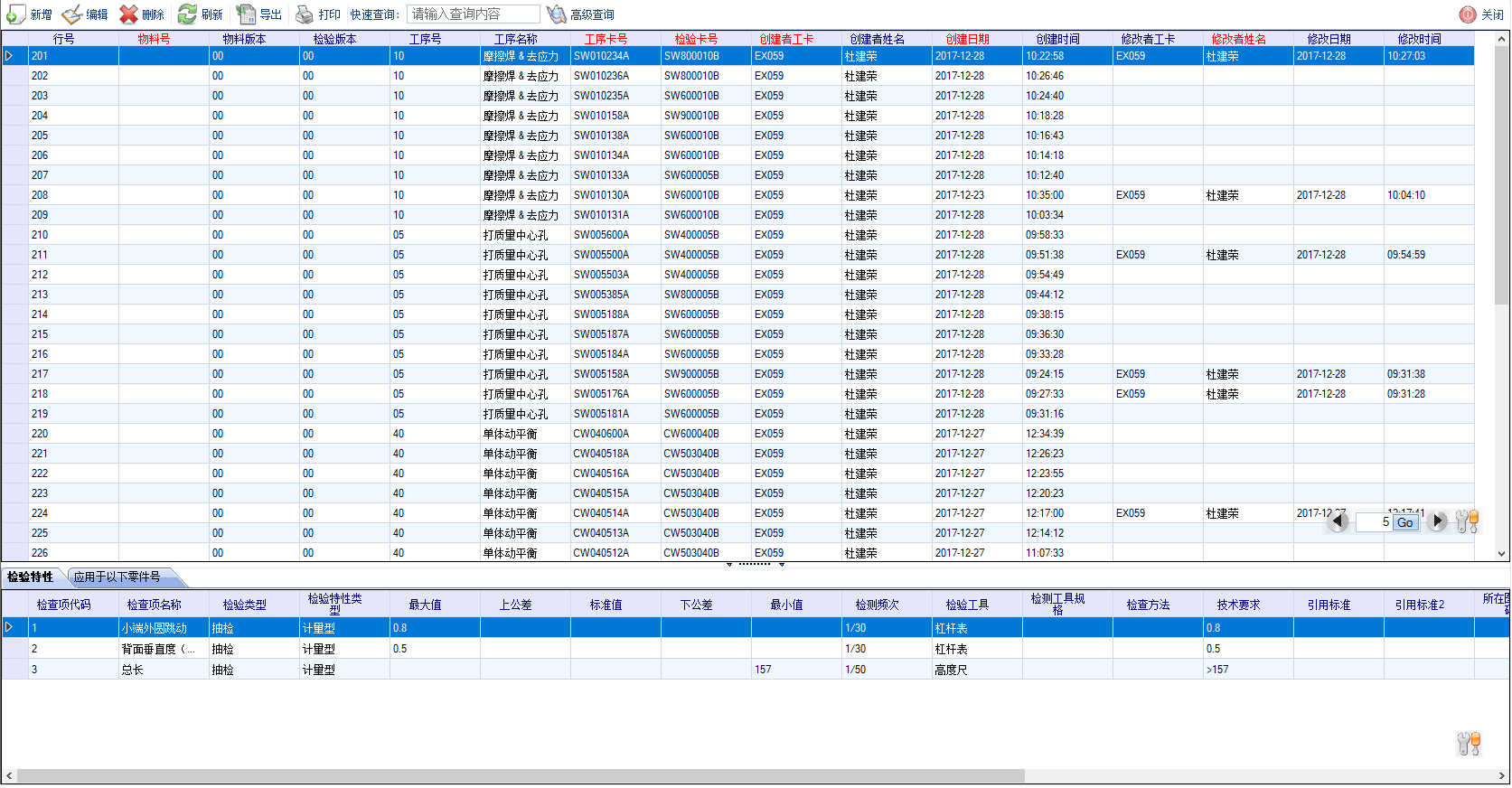Click the lower horizontal scrollbar thumb
The width and height of the screenshot is (1512, 788).
click(521, 776)
